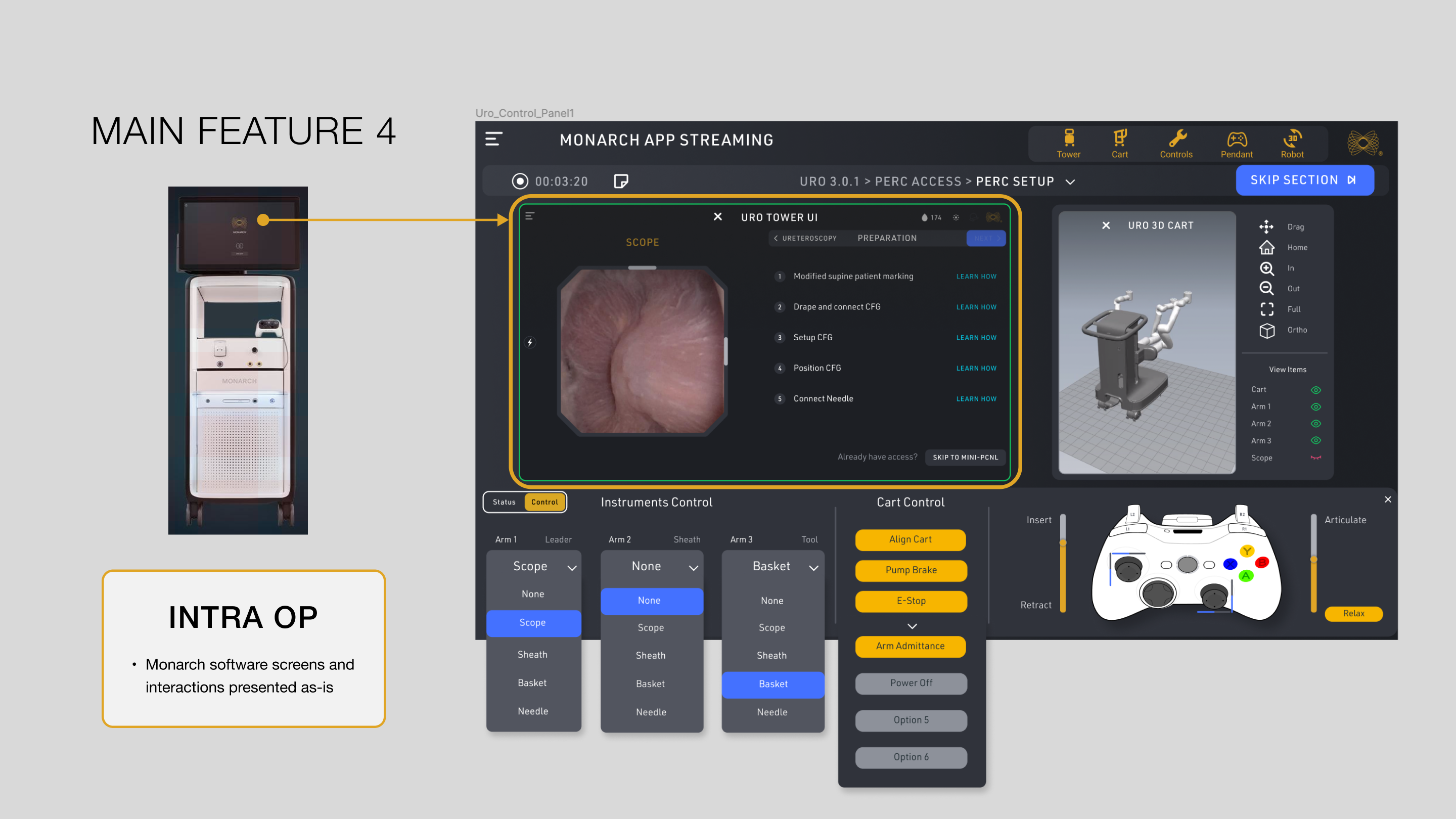The height and width of the screenshot is (819, 1456).
Task: Open the Arm 1 Scope dropdown
Action: (533, 566)
